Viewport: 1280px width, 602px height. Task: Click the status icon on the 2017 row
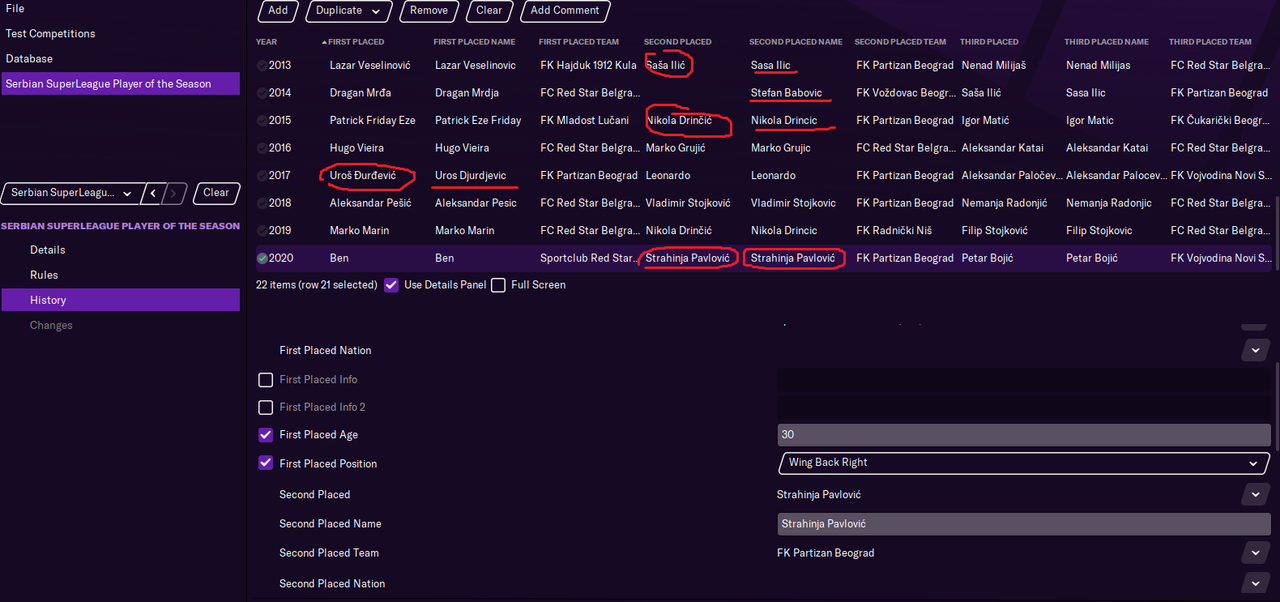coord(262,175)
